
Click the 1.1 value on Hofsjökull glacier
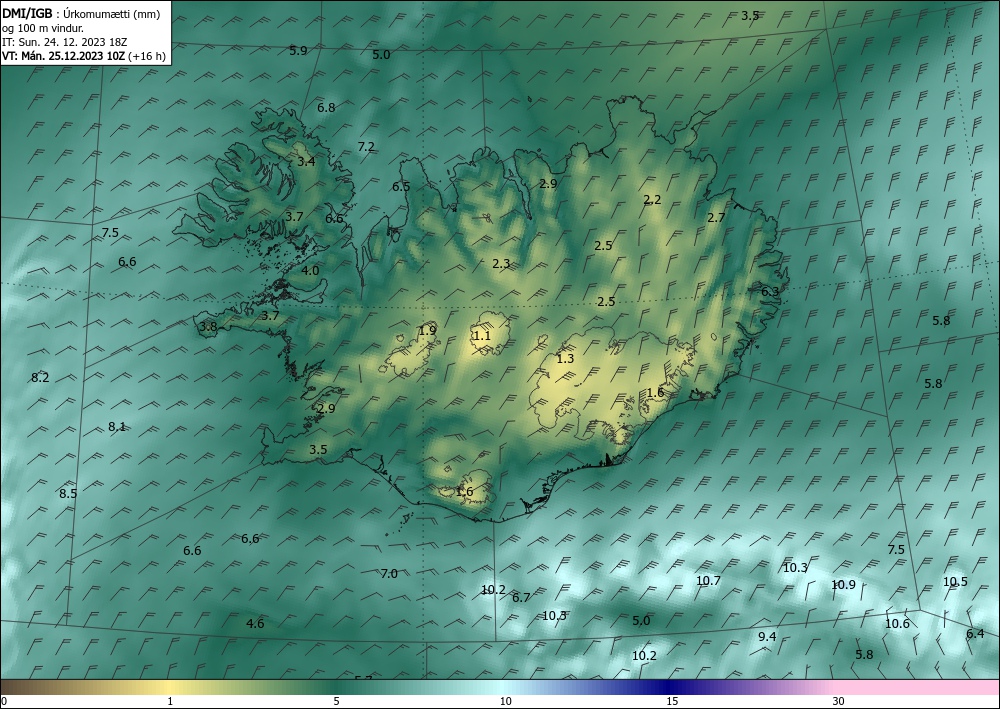(x=482, y=336)
